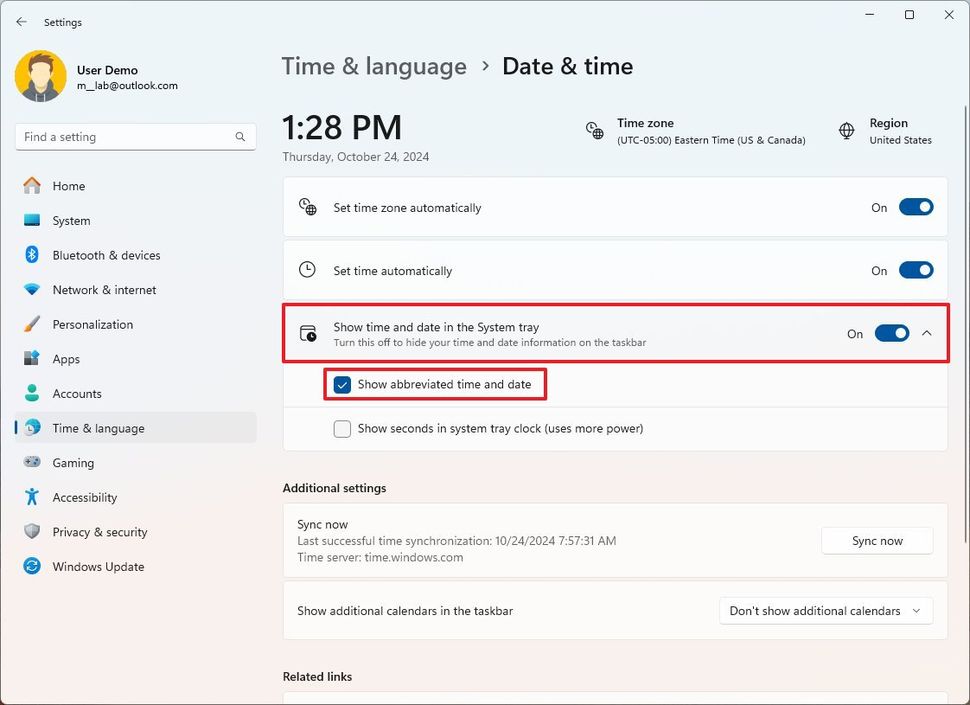Select the Accessibility icon
Screen dimensions: 970x705
(x=33, y=497)
